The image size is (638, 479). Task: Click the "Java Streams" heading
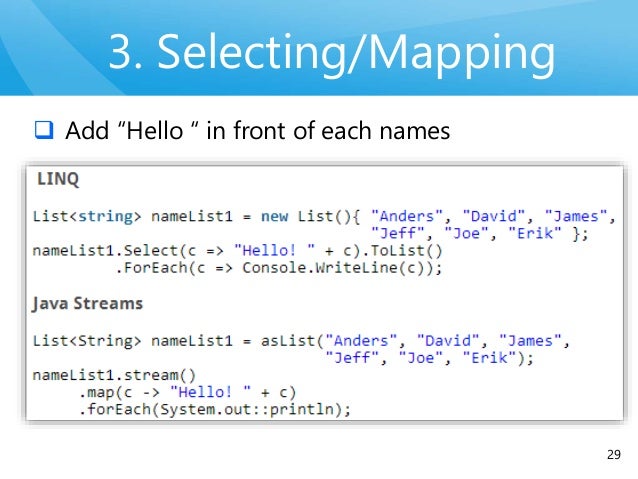[88, 304]
